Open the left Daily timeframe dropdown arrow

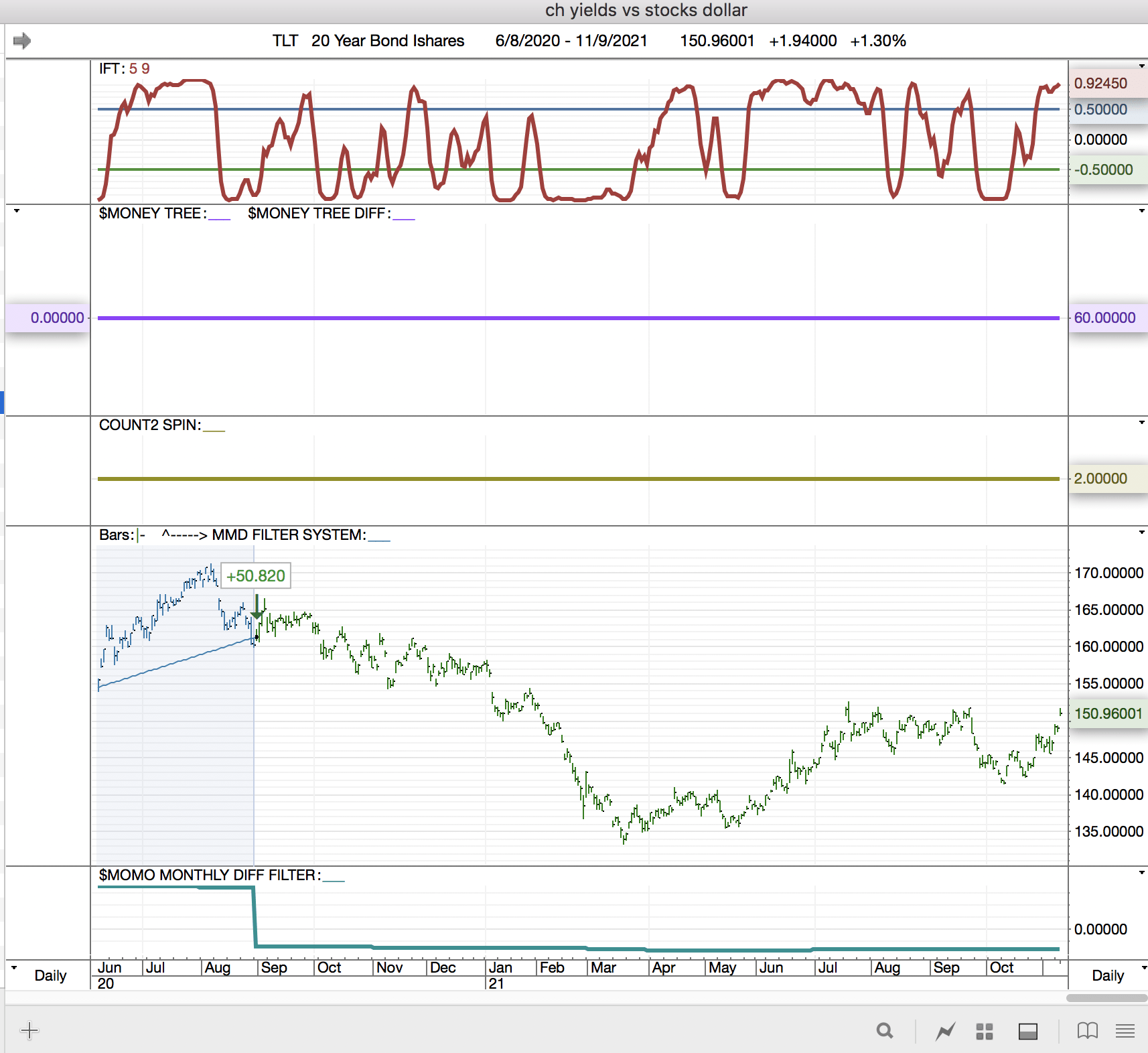click(x=14, y=967)
